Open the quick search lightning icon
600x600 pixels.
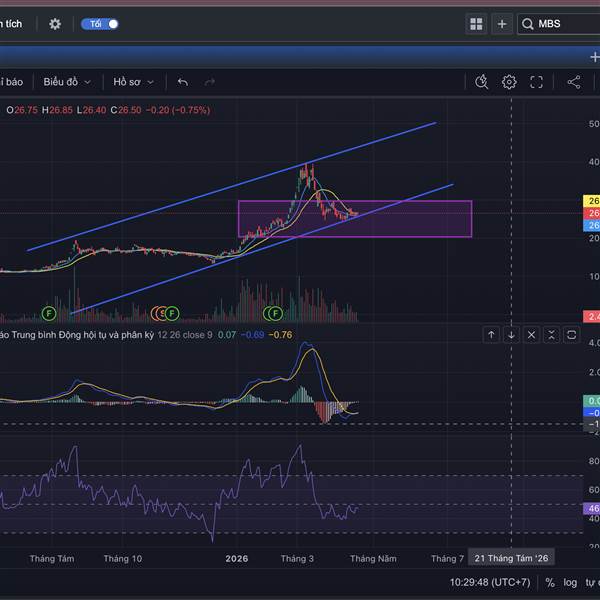pyautogui.click(x=481, y=82)
